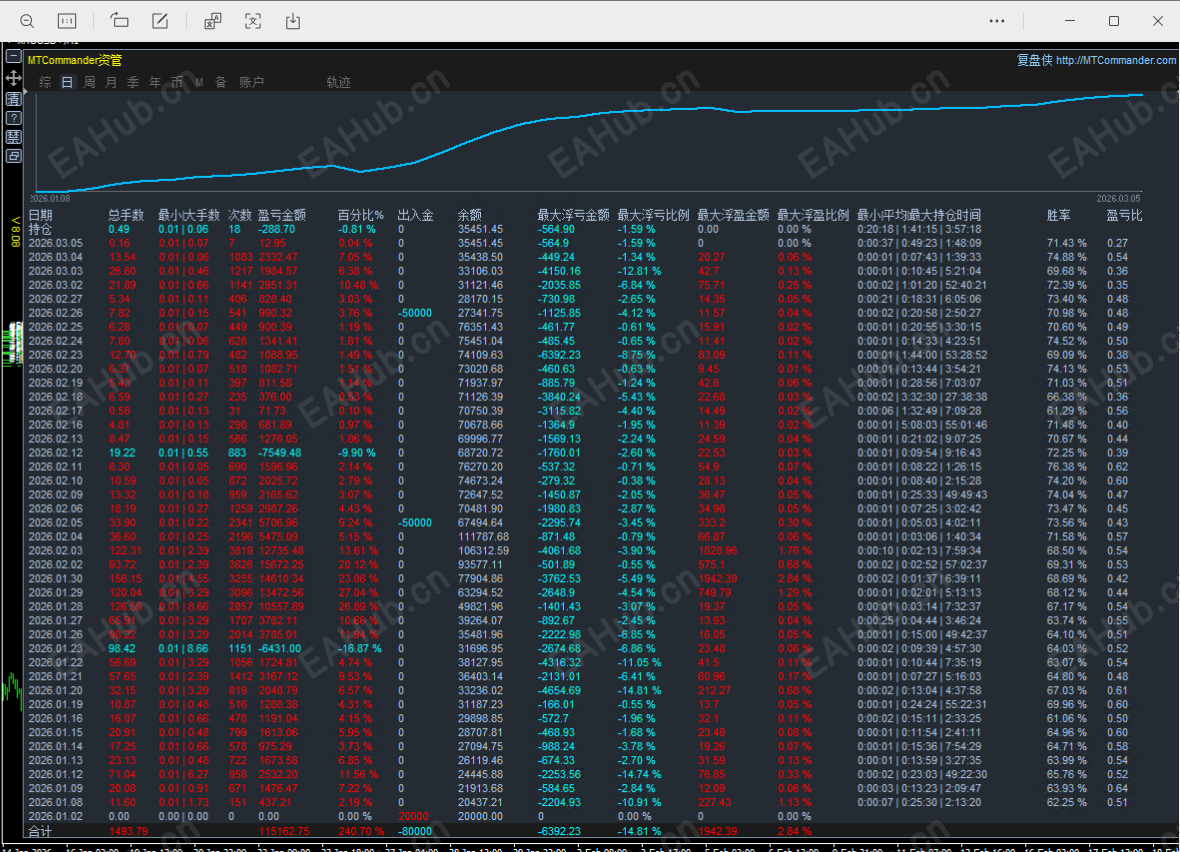Click the 日期 column header

(x=41, y=215)
